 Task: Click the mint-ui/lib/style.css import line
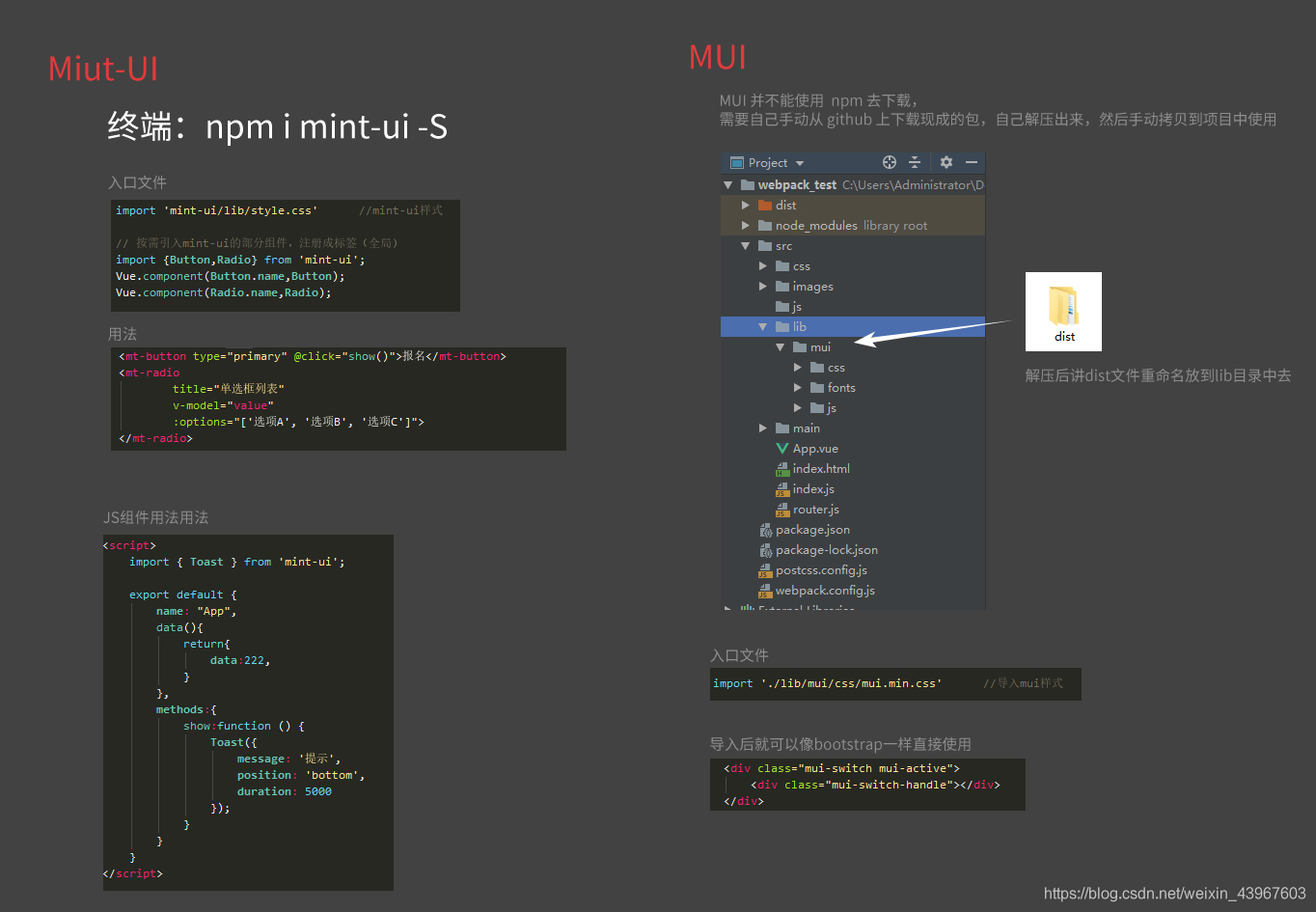click(x=217, y=210)
